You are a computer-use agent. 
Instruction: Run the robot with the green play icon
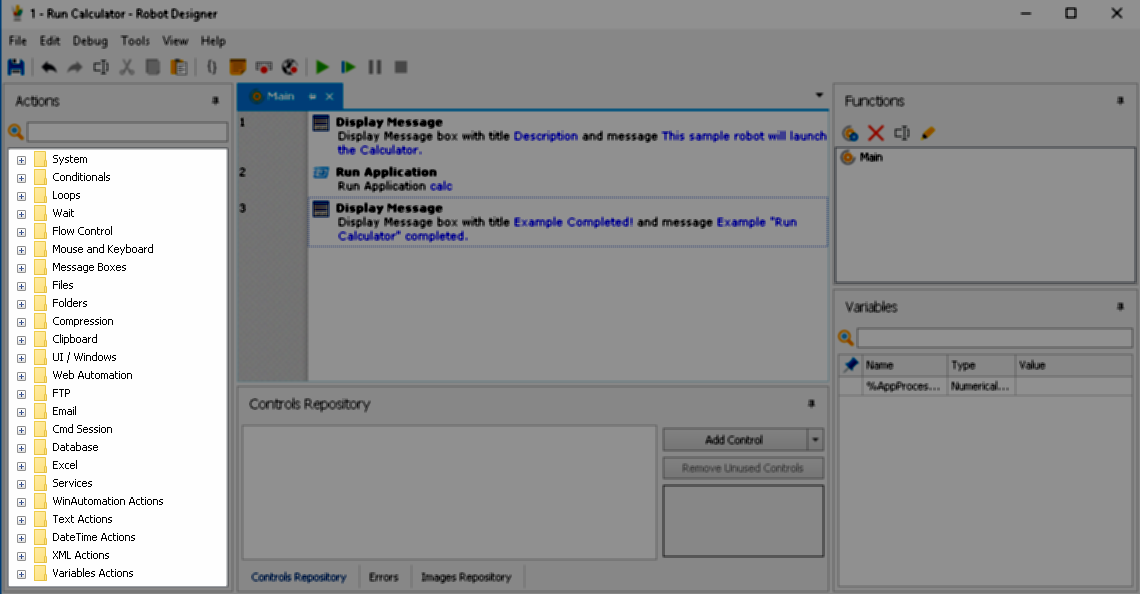coord(322,67)
